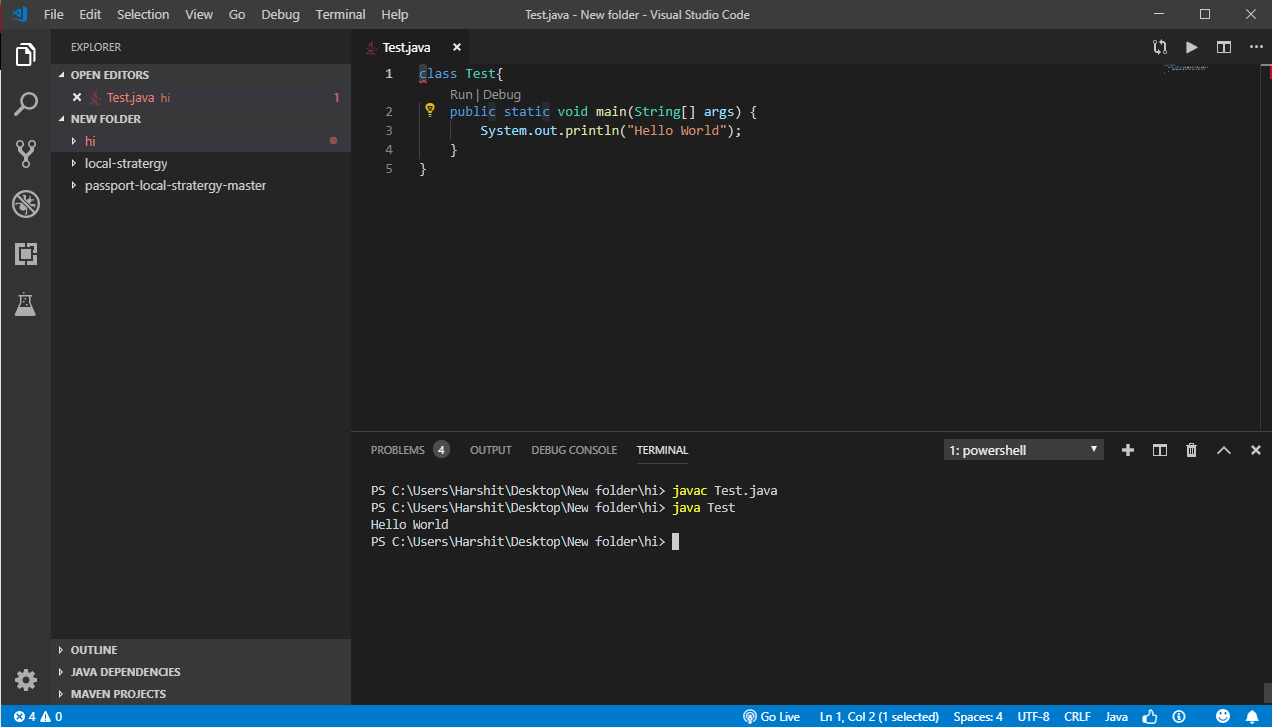Click the Run CodeLens link above main
Image resolution: width=1272 pixels, height=727 pixels.
(x=461, y=94)
